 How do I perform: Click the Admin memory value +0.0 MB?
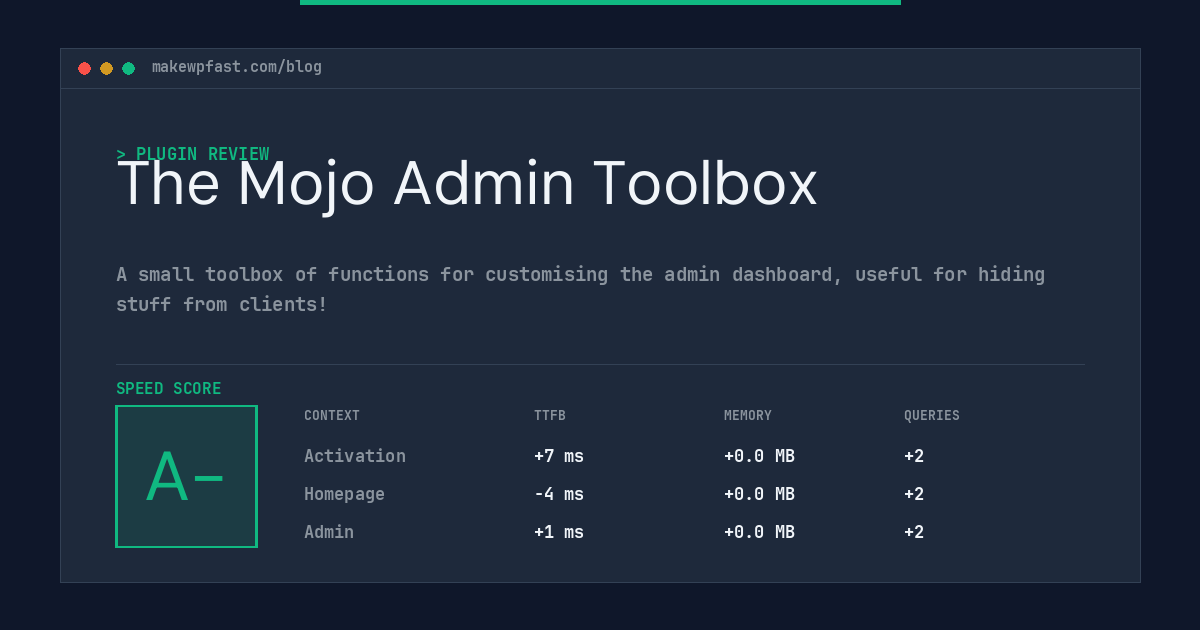point(759,532)
